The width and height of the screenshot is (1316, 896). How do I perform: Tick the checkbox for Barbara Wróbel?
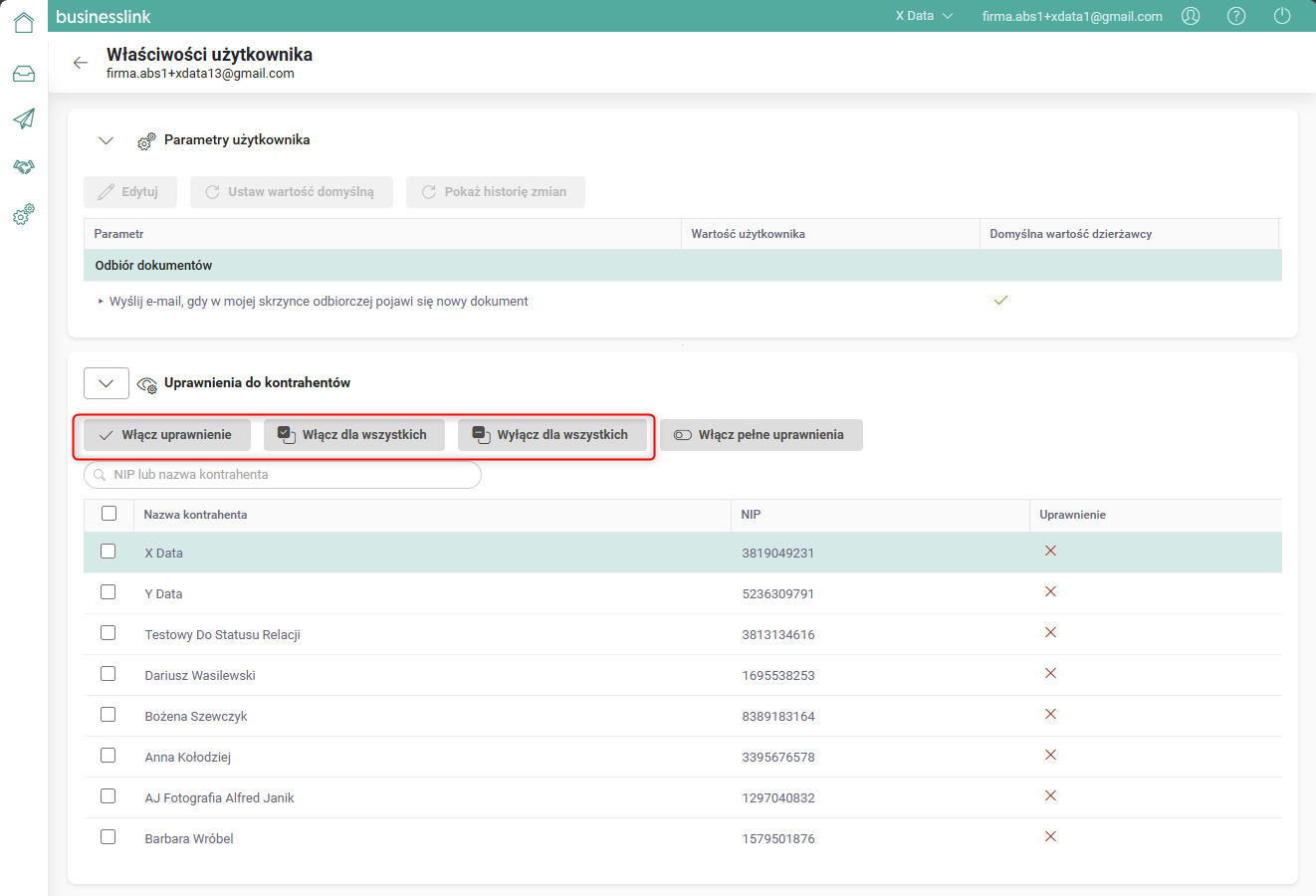tap(109, 837)
